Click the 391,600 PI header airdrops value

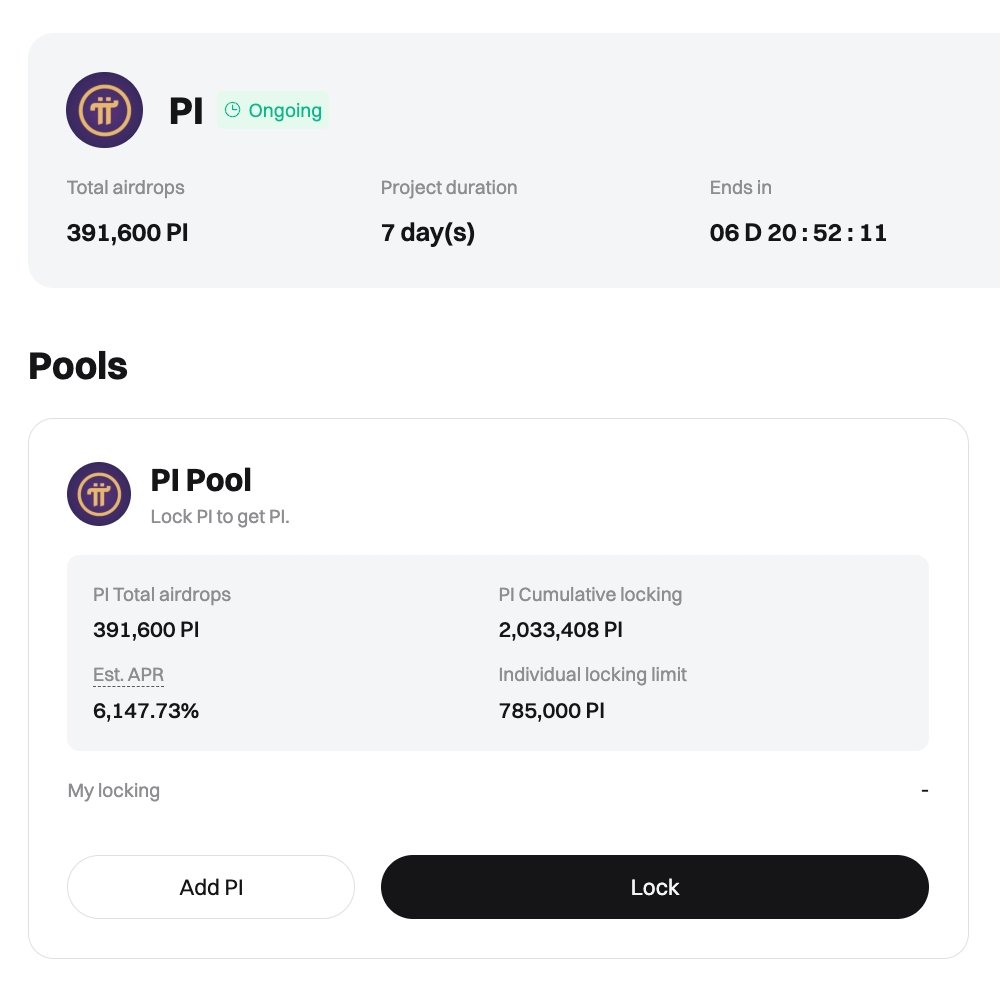click(x=128, y=233)
